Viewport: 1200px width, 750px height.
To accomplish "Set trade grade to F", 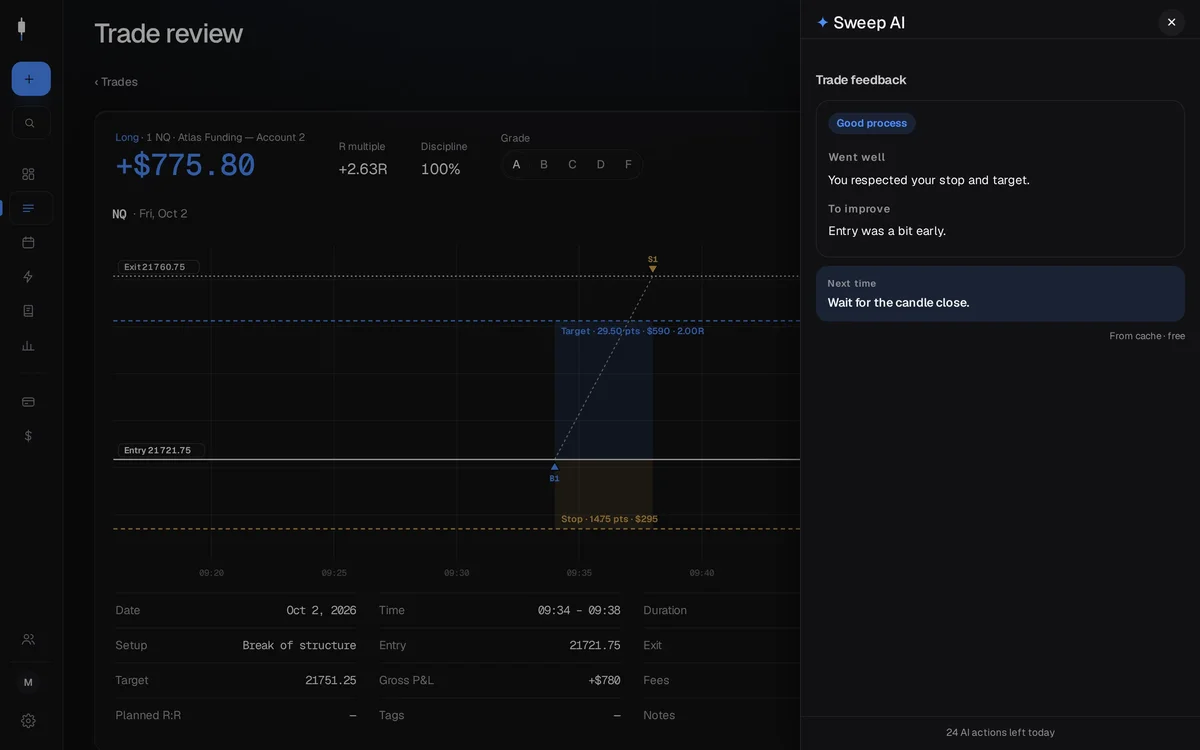I will [x=628, y=165].
